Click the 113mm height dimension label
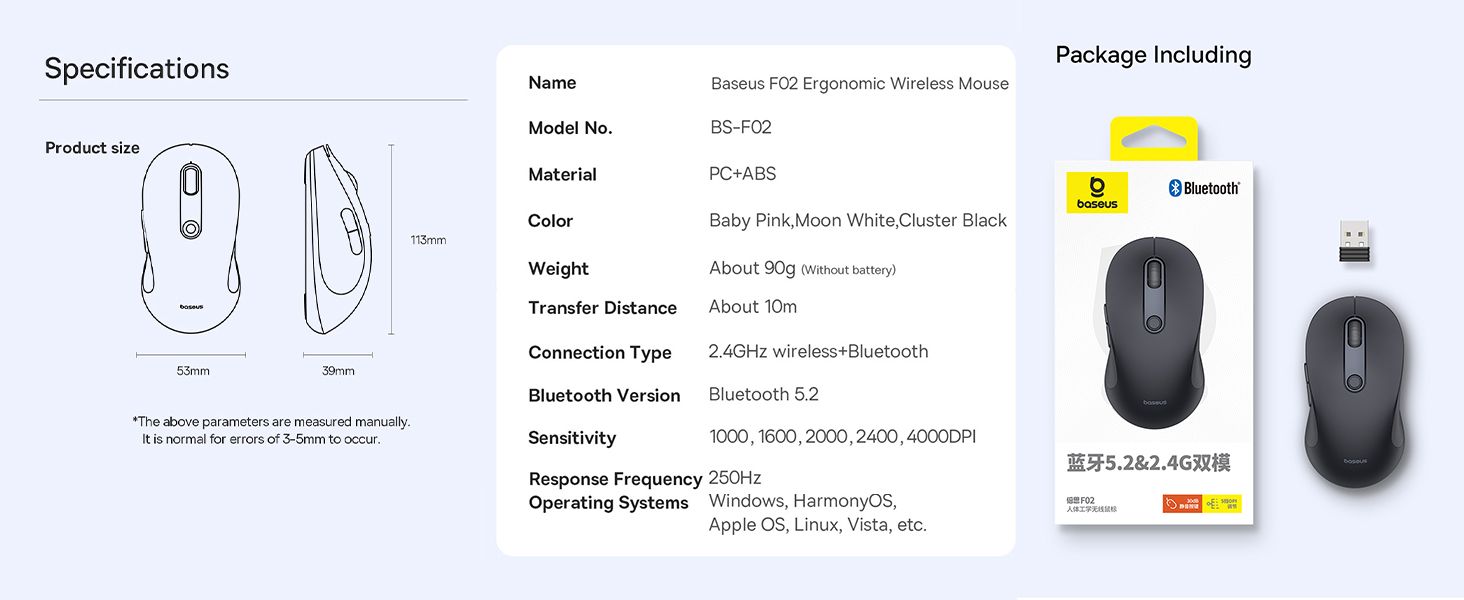 (428, 240)
